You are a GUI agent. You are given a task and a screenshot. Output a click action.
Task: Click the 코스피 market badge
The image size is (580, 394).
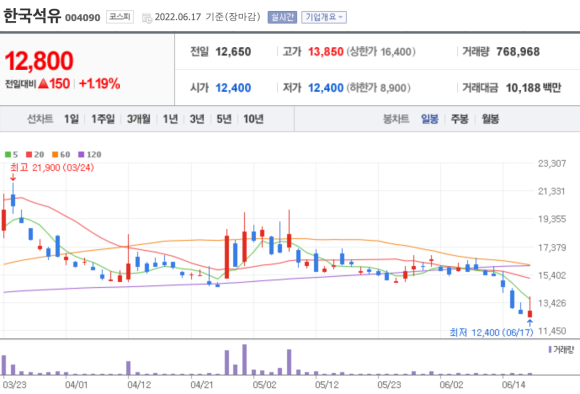[x=120, y=17]
